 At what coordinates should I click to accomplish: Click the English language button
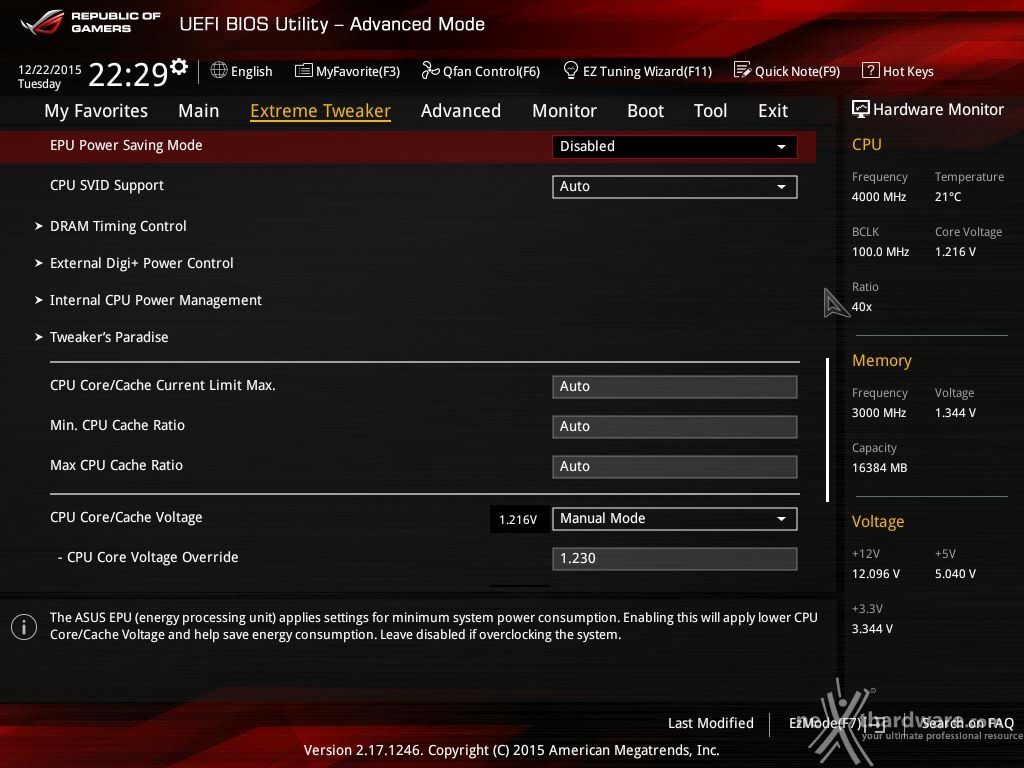251,71
